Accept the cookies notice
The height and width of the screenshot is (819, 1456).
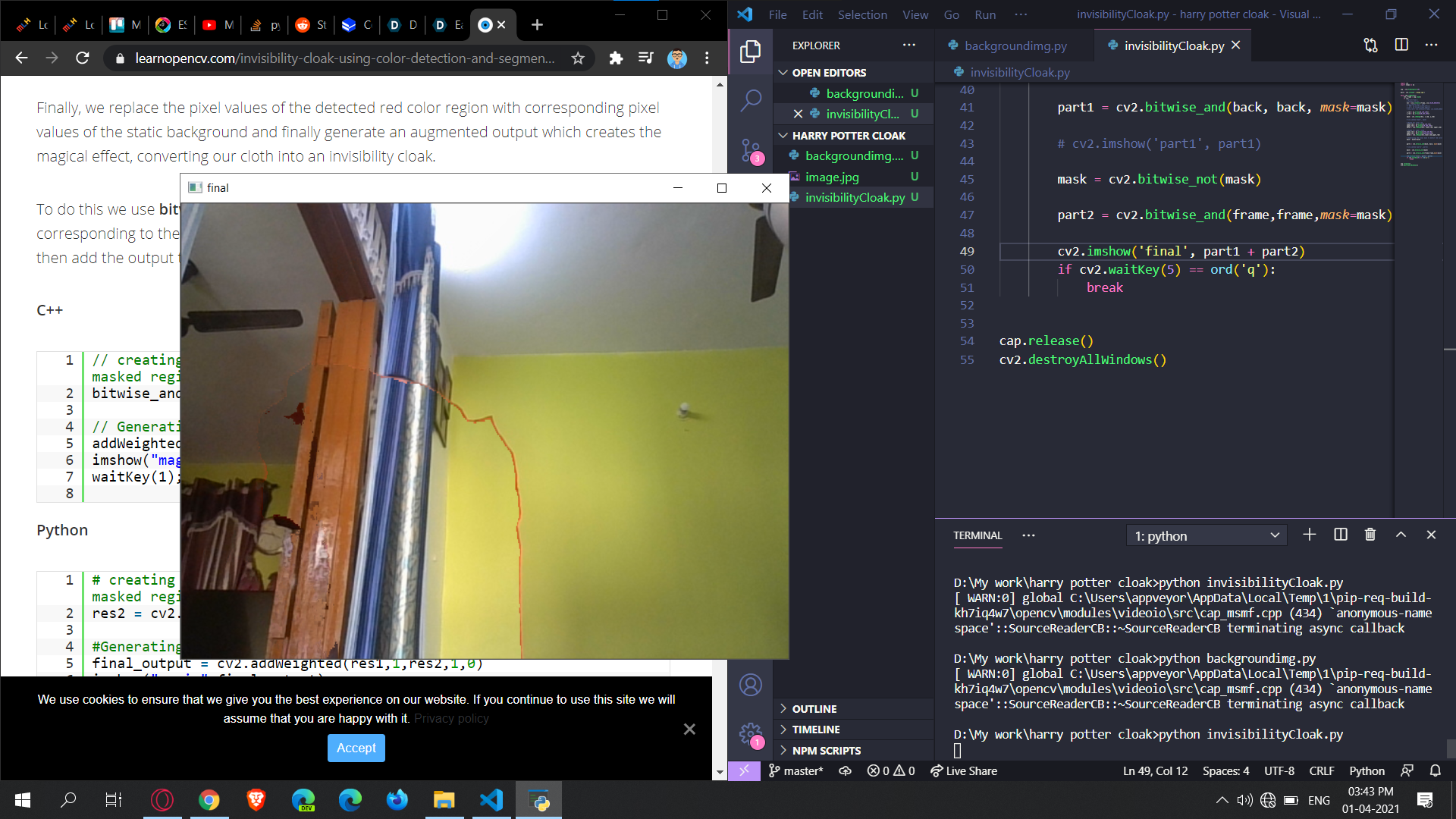(x=356, y=748)
